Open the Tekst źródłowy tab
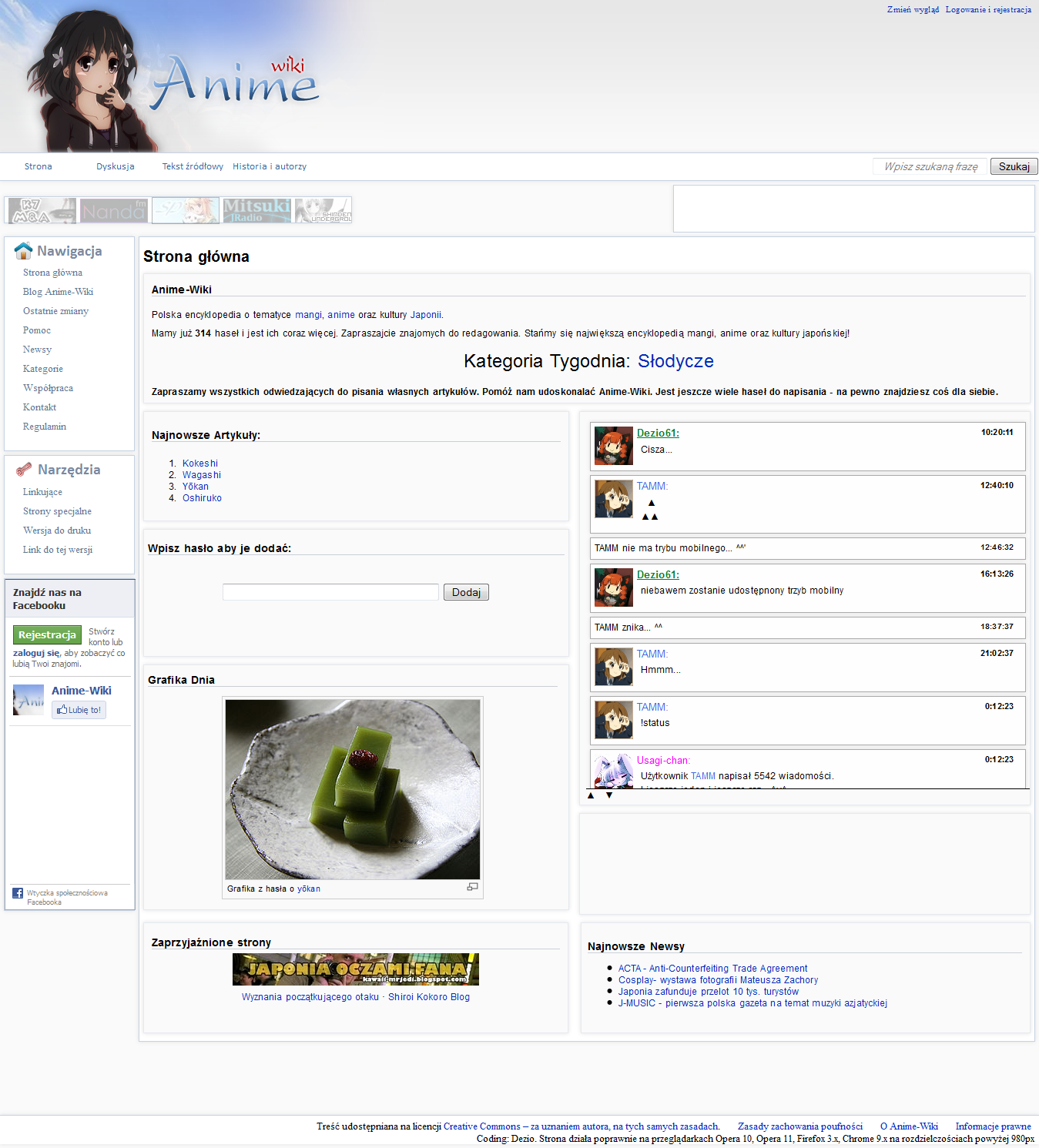 [193, 166]
